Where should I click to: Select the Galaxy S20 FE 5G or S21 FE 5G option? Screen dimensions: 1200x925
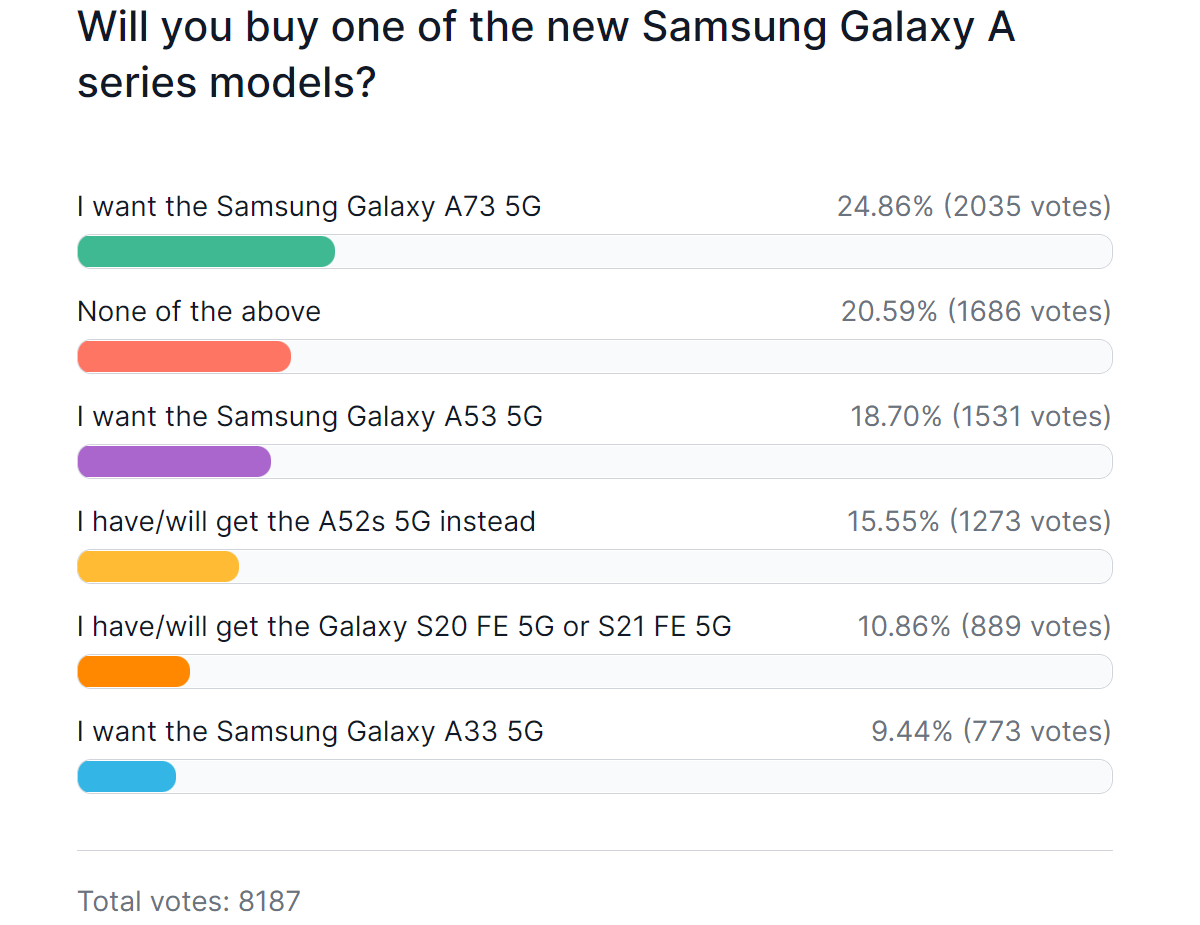[x=404, y=627]
